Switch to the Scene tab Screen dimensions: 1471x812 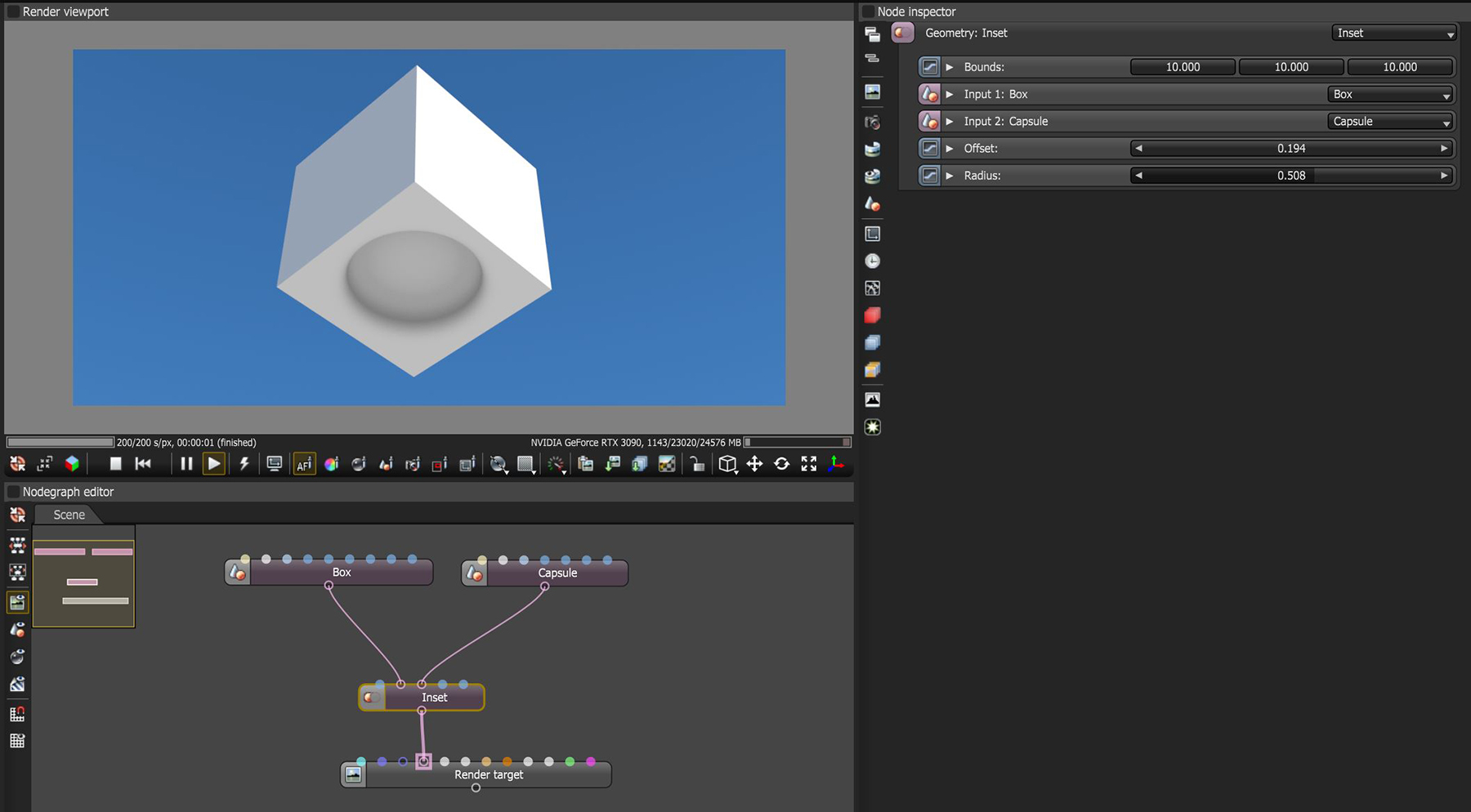(69, 515)
